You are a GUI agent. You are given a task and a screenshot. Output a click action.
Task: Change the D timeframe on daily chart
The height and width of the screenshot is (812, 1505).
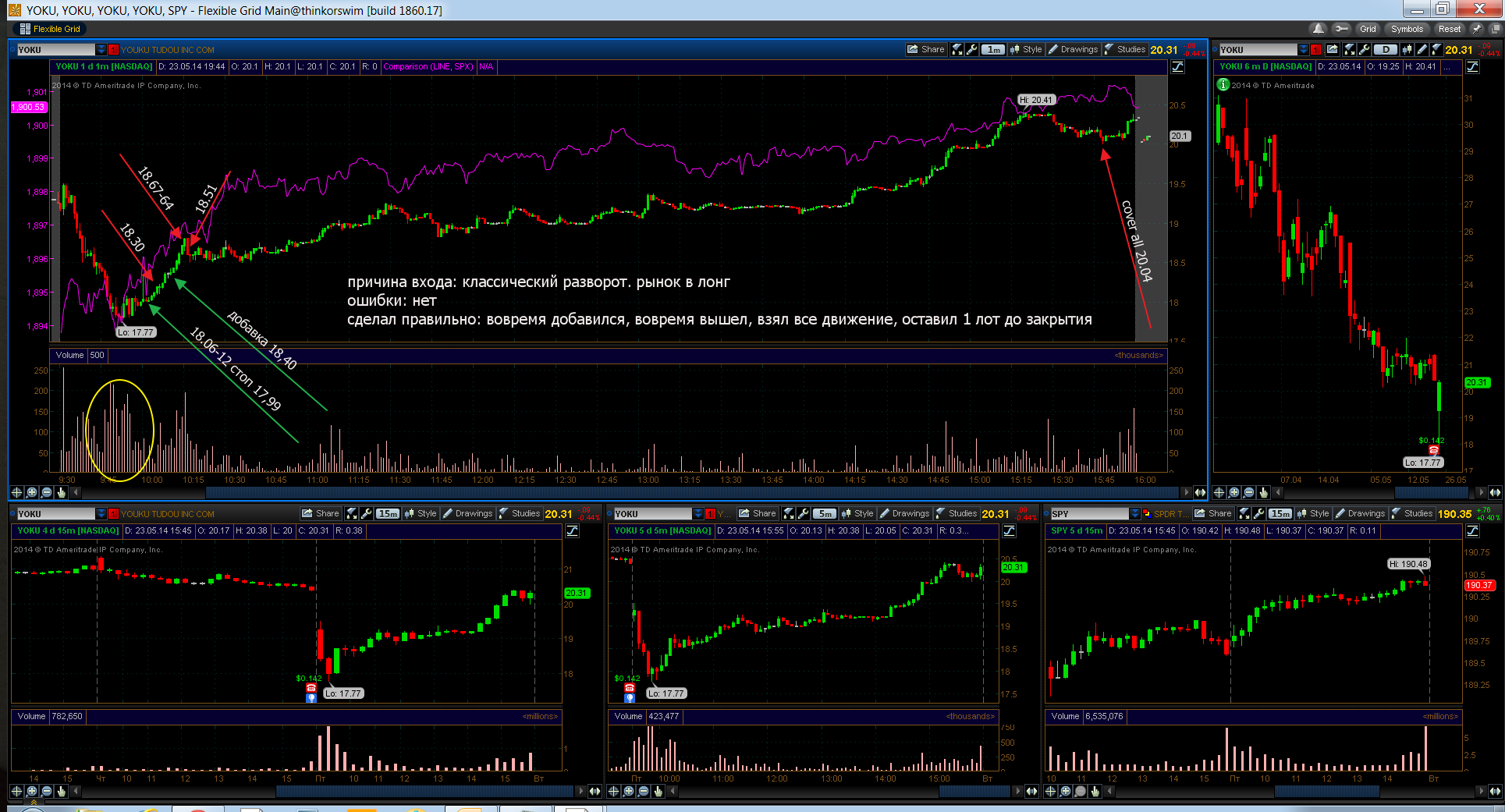click(1386, 50)
